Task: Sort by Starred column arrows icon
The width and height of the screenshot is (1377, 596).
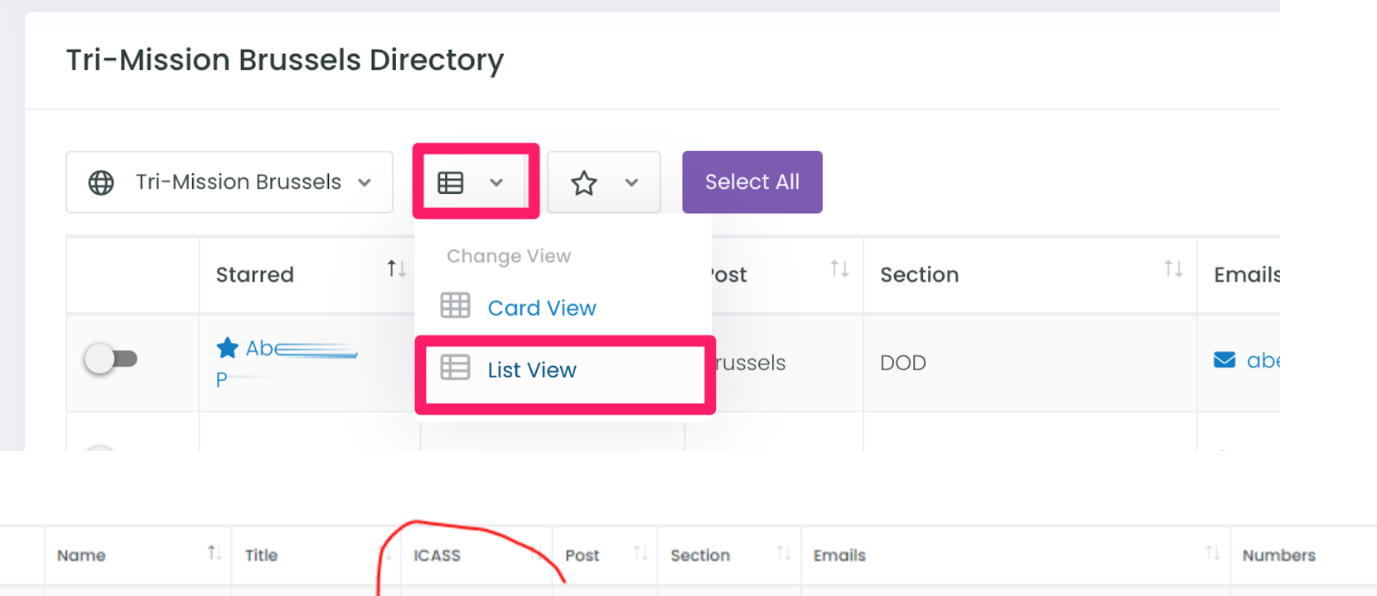Action: click(x=397, y=269)
